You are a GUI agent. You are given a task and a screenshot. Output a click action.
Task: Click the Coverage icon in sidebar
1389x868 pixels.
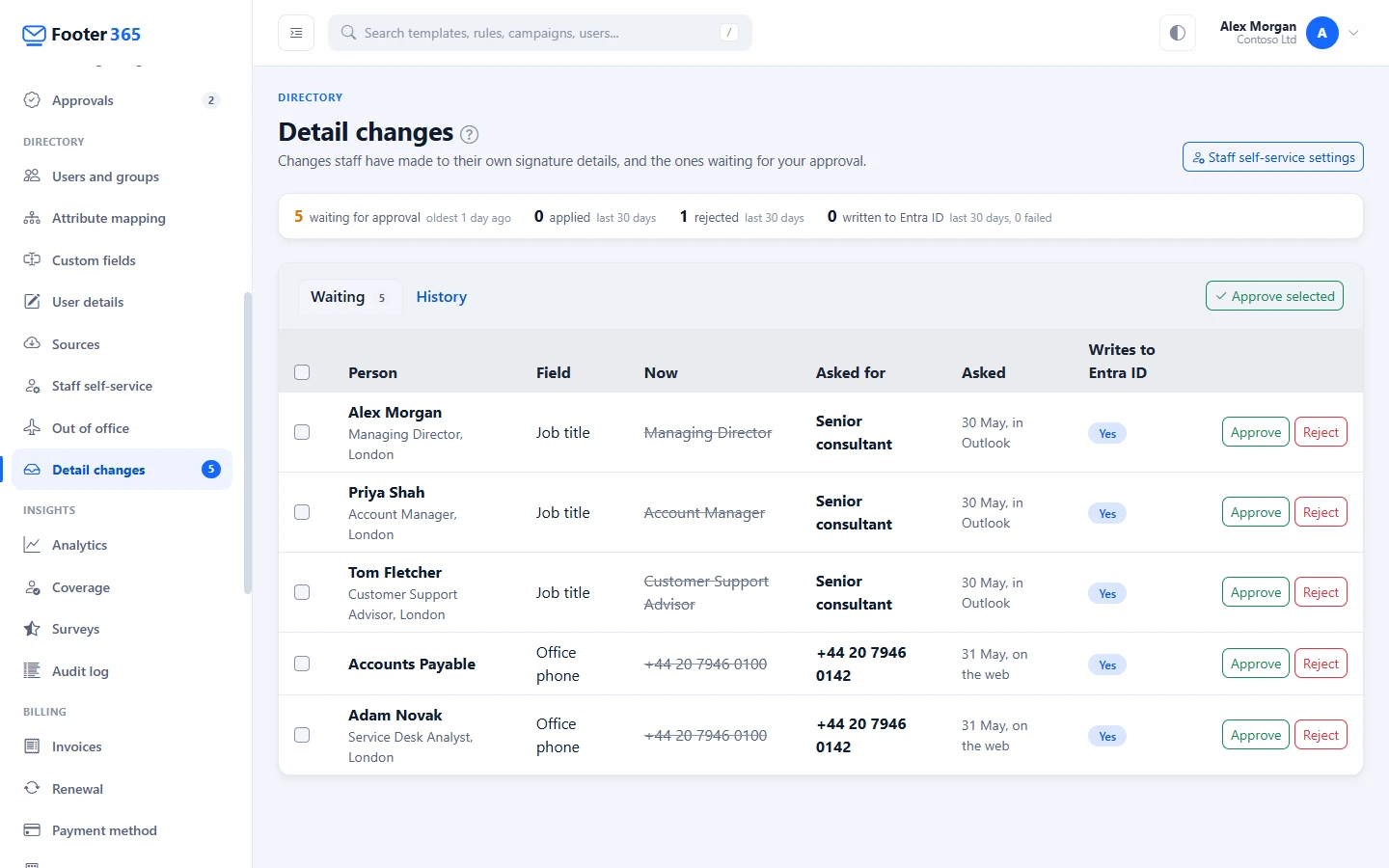32,587
